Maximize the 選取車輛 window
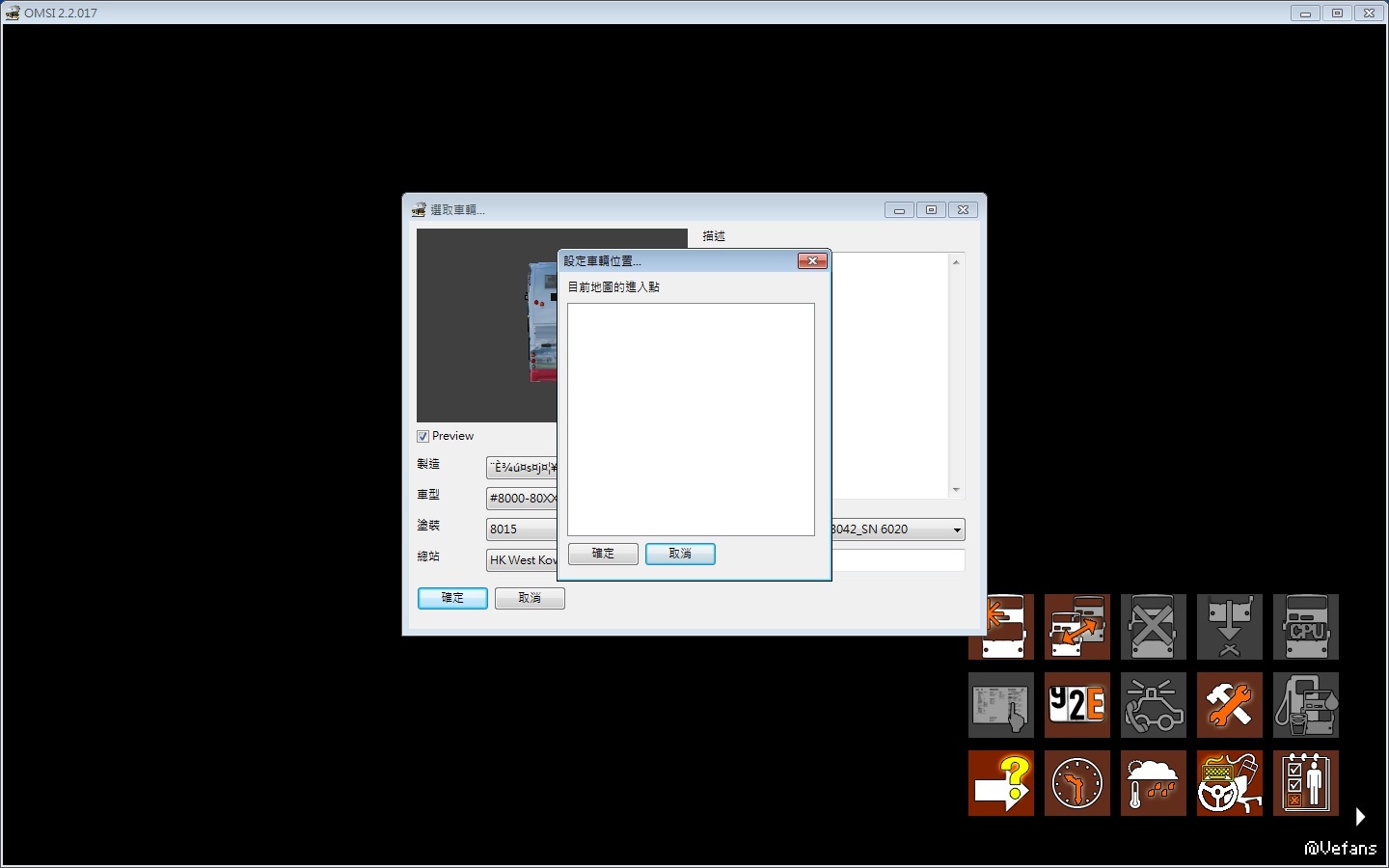1389x868 pixels. pyautogui.click(x=931, y=210)
